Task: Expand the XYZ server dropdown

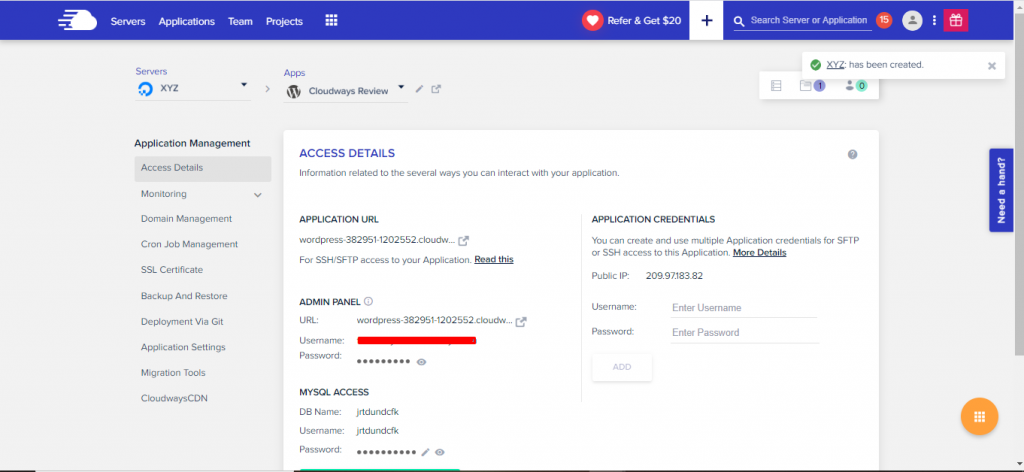Action: coord(244,86)
